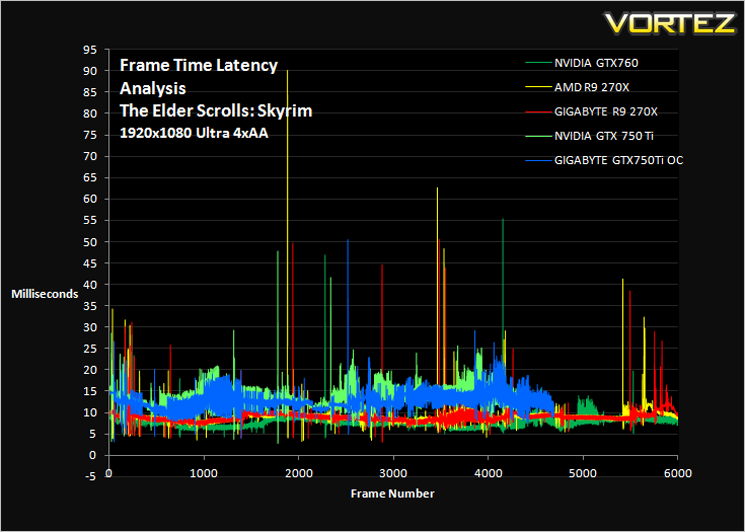Click the 75 value on the y-axis

[x=90, y=135]
